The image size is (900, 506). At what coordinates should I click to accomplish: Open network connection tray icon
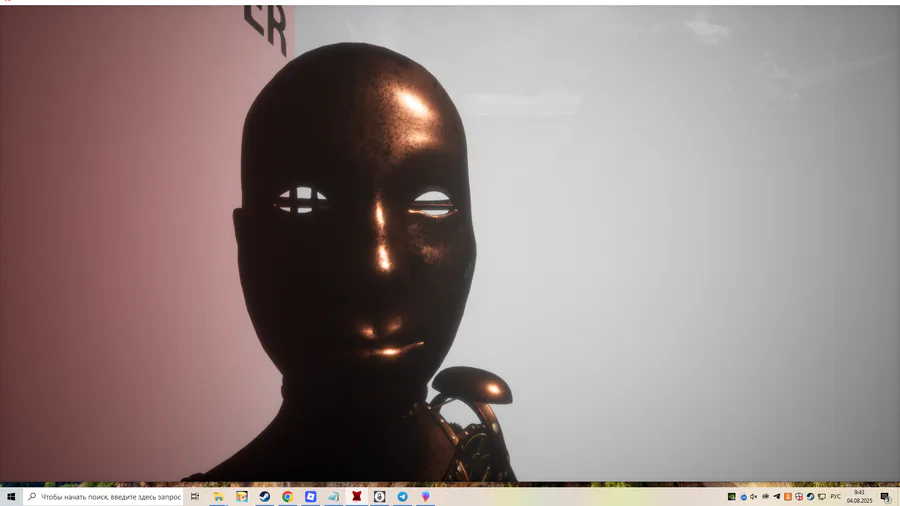tap(821, 497)
